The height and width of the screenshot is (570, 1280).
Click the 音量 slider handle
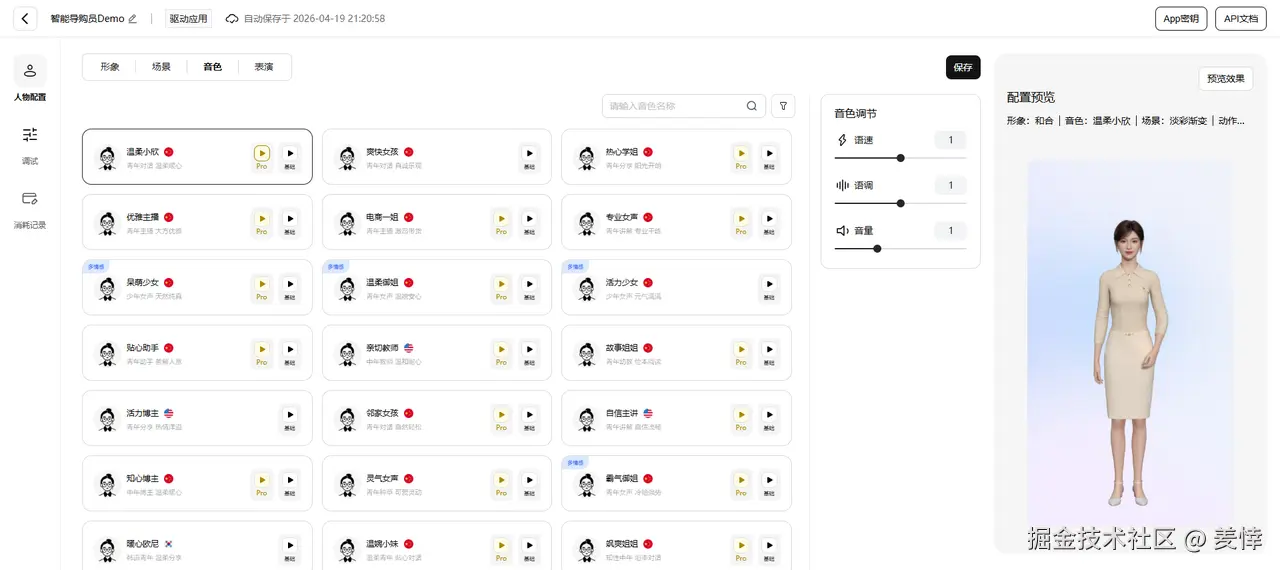[x=877, y=249]
